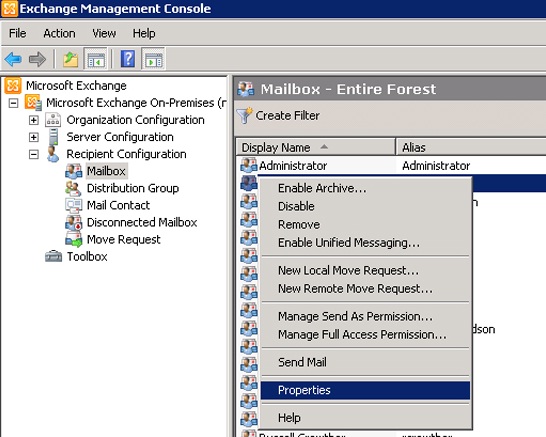Click the Up one level folder icon

pos(71,59)
